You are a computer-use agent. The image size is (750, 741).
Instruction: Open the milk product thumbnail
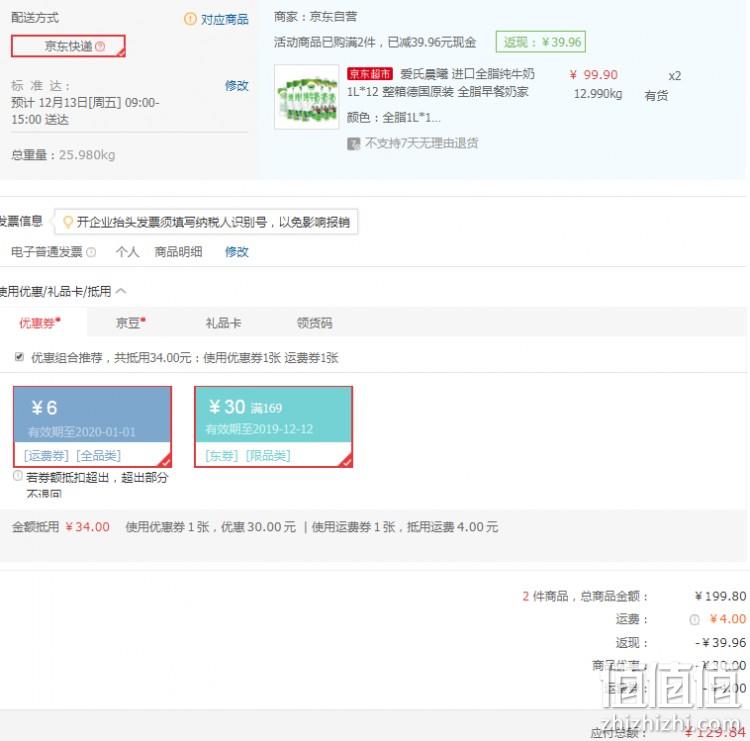pos(307,97)
